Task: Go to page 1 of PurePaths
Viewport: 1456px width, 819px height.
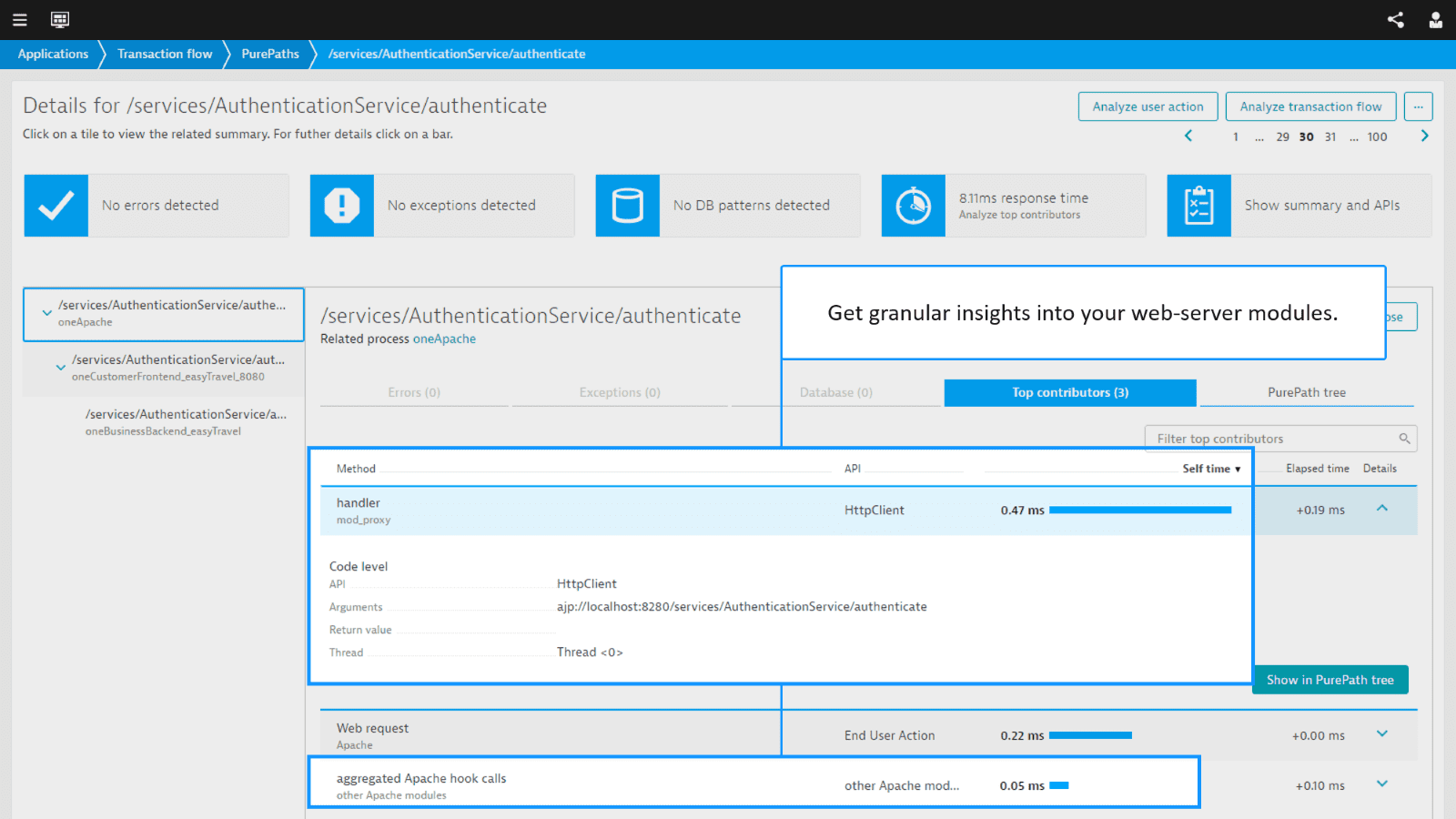Action: [x=1236, y=136]
